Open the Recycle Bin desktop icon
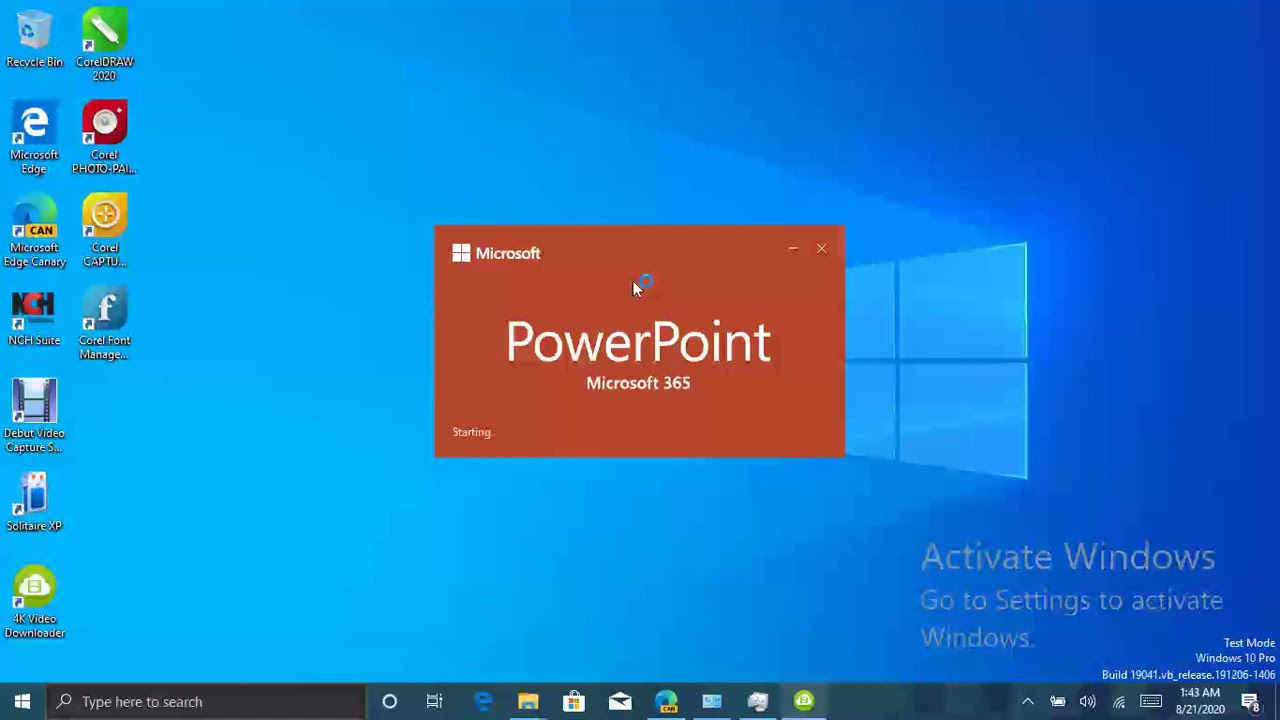 (x=34, y=40)
